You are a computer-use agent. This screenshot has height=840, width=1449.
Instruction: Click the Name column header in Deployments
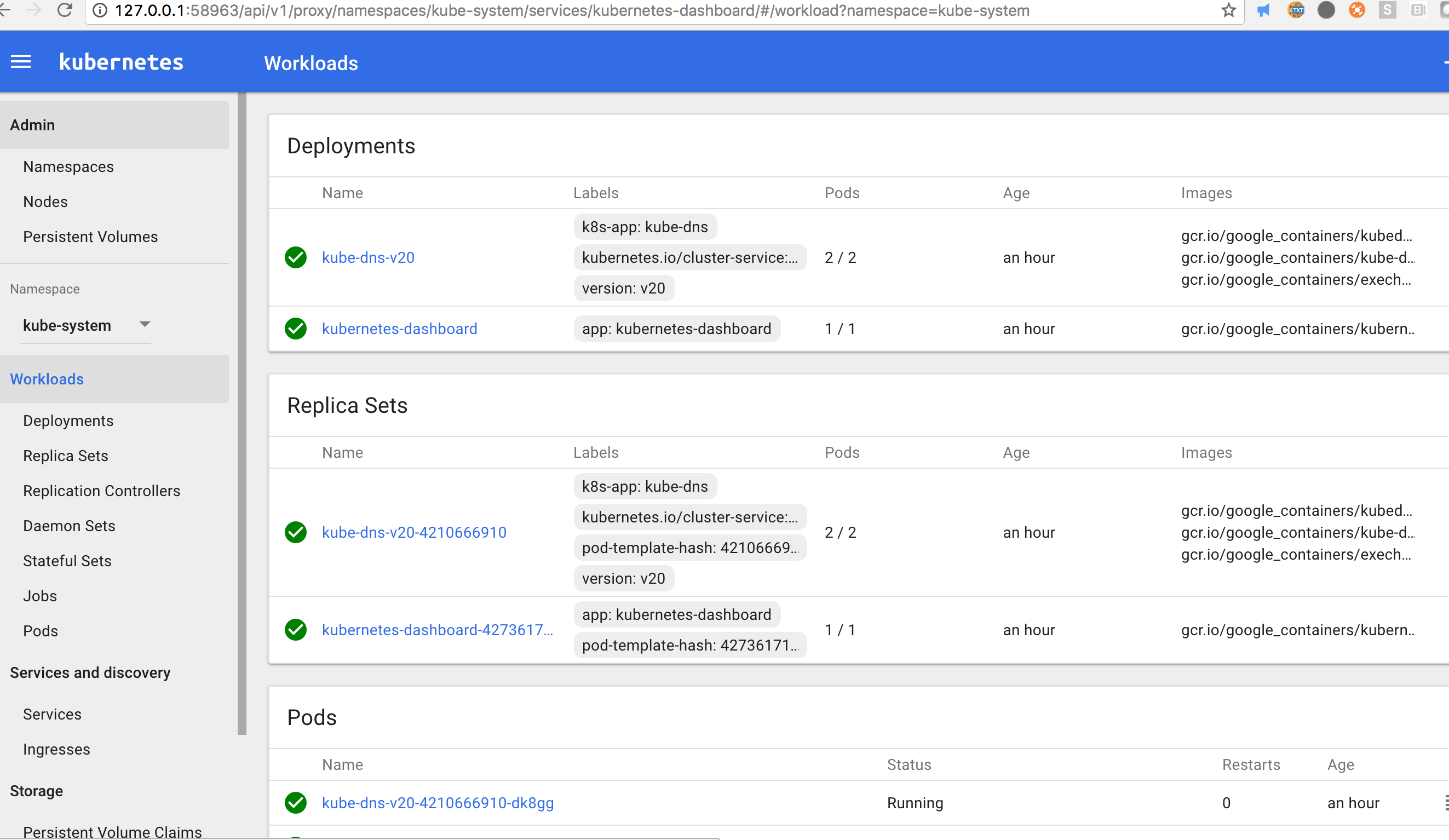(342, 193)
